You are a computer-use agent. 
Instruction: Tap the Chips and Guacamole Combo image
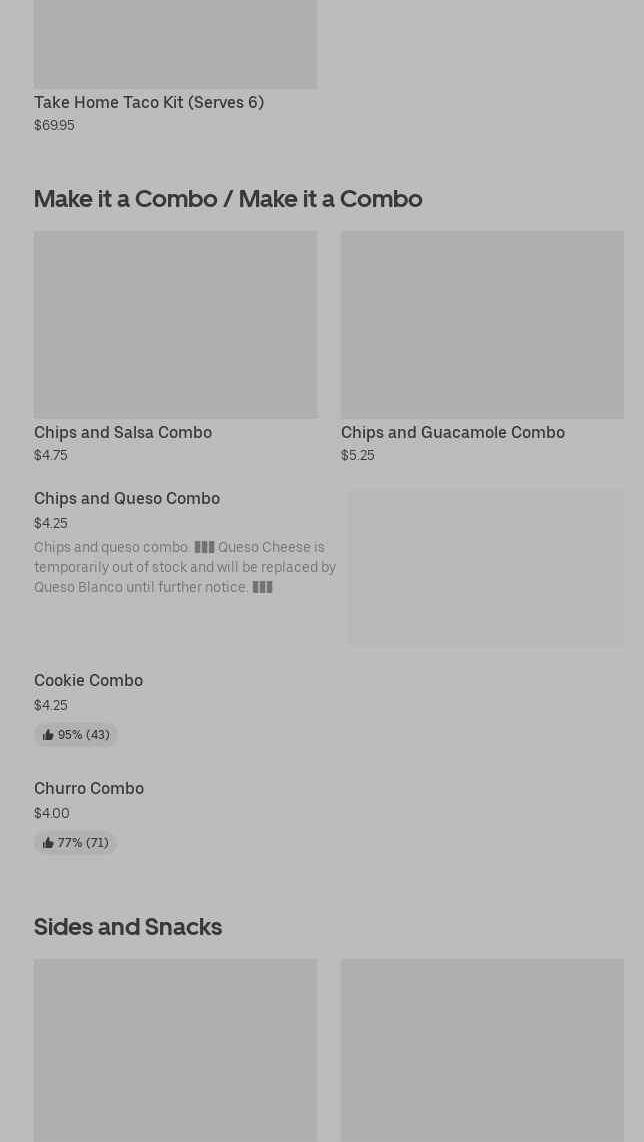[x=482, y=324]
